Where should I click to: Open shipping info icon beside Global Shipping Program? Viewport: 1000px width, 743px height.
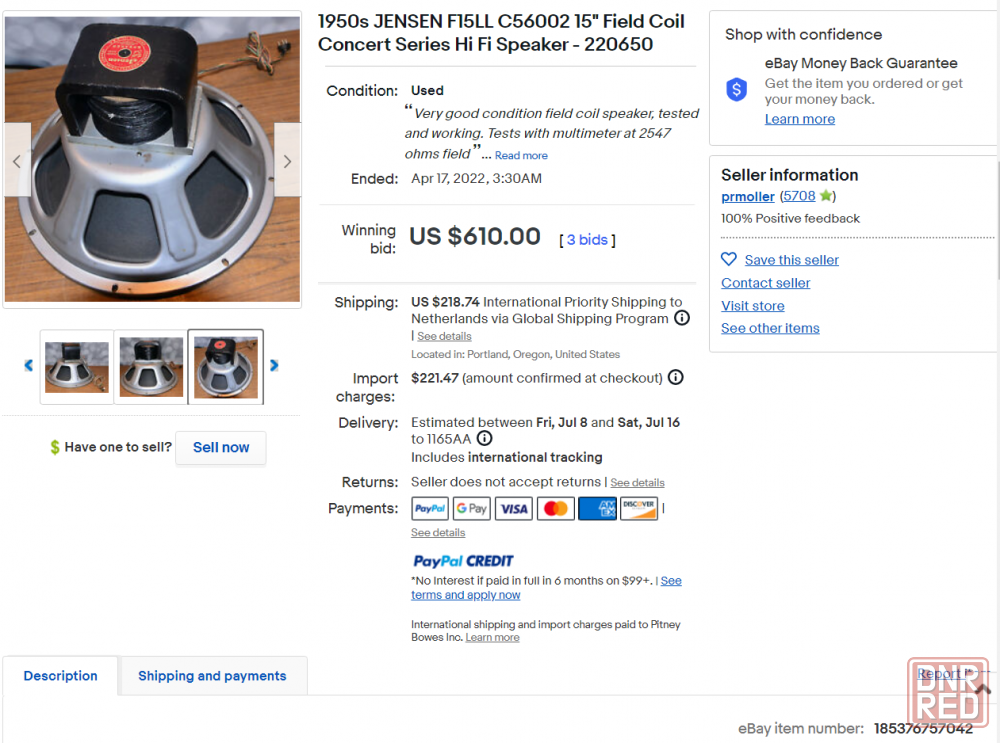(682, 318)
